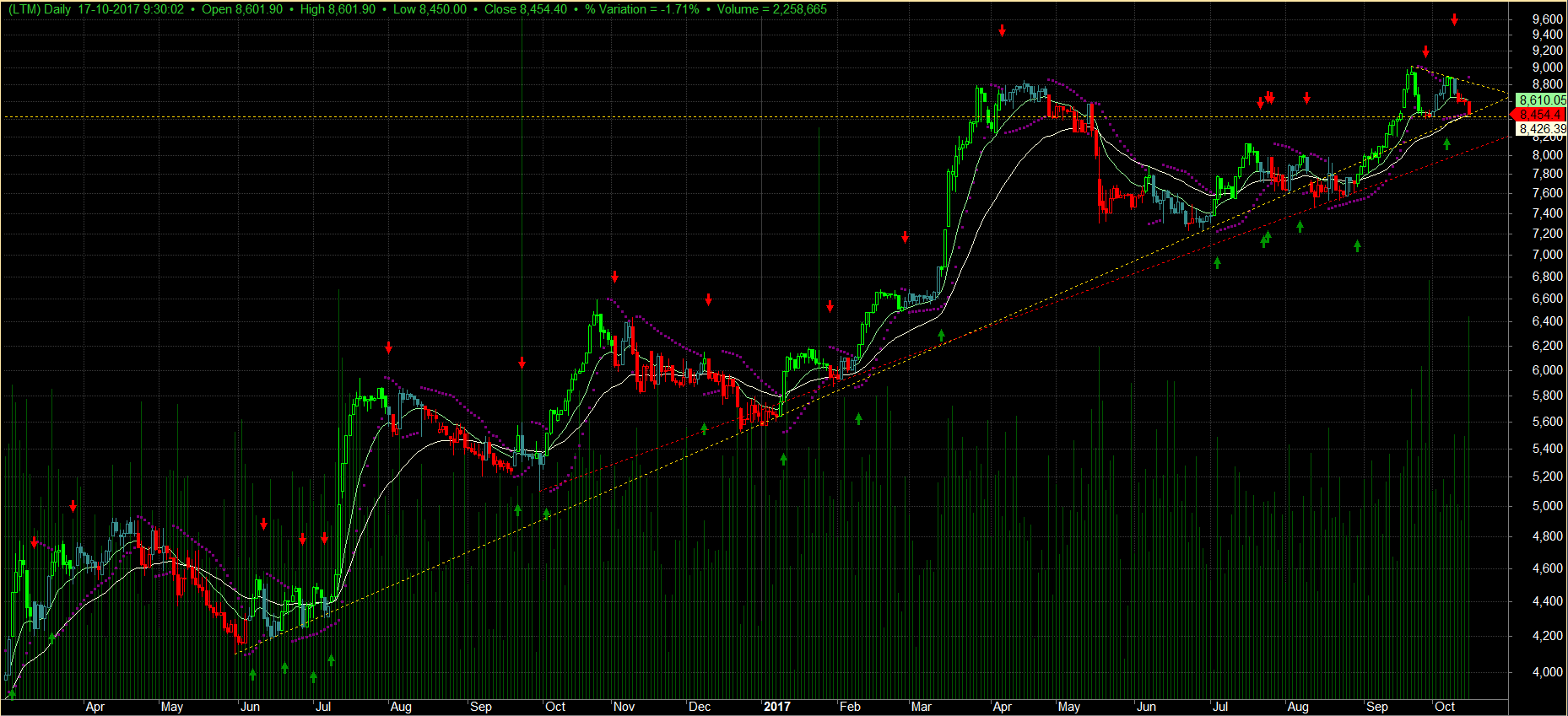Click the Volume = 2,258,665 readout
The width and height of the screenshot is (1568, 716).
click(772, 9)
